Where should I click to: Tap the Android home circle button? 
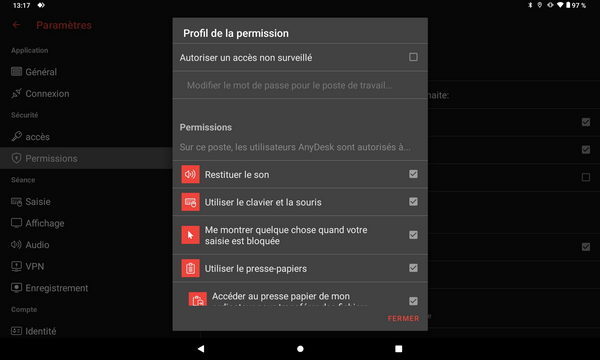(300, 349)
